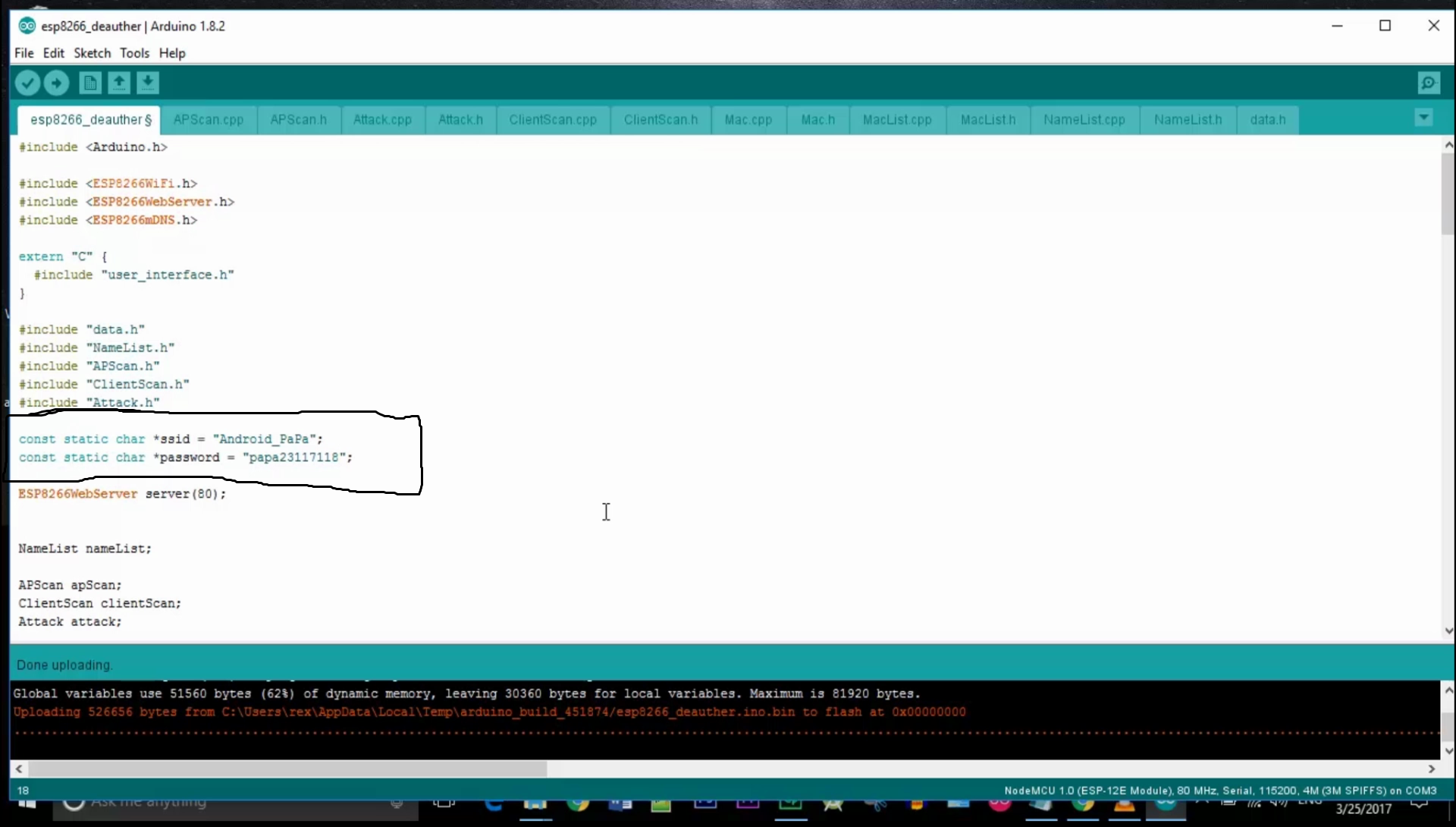Click the '#include "ClientScan.h"' code line
The width and height of the screenshot is (1456, 827).
pos(104,384)
